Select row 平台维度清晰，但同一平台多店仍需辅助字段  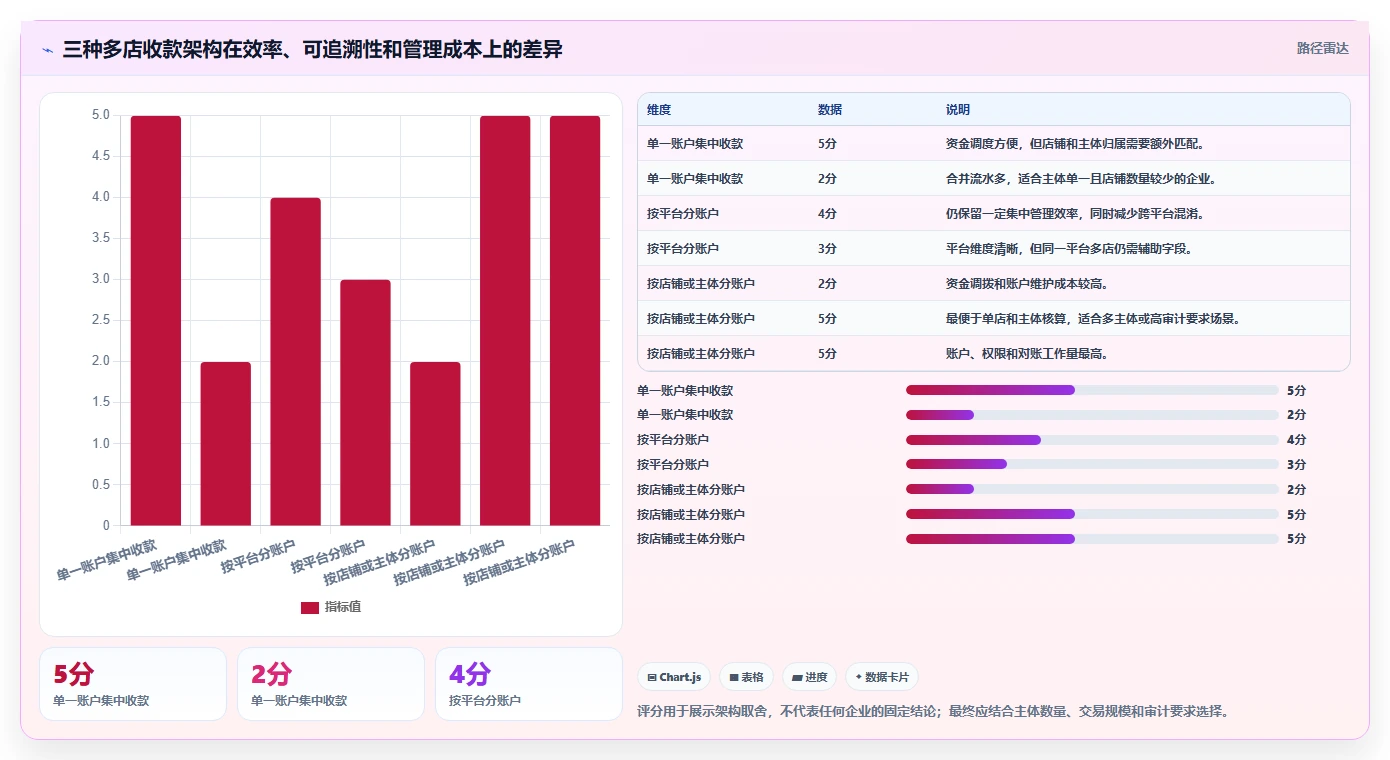[x=993, y=249]
